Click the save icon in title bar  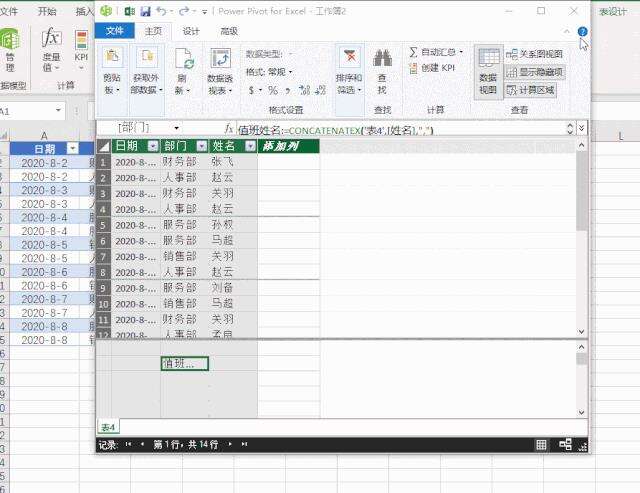[146, 11]
